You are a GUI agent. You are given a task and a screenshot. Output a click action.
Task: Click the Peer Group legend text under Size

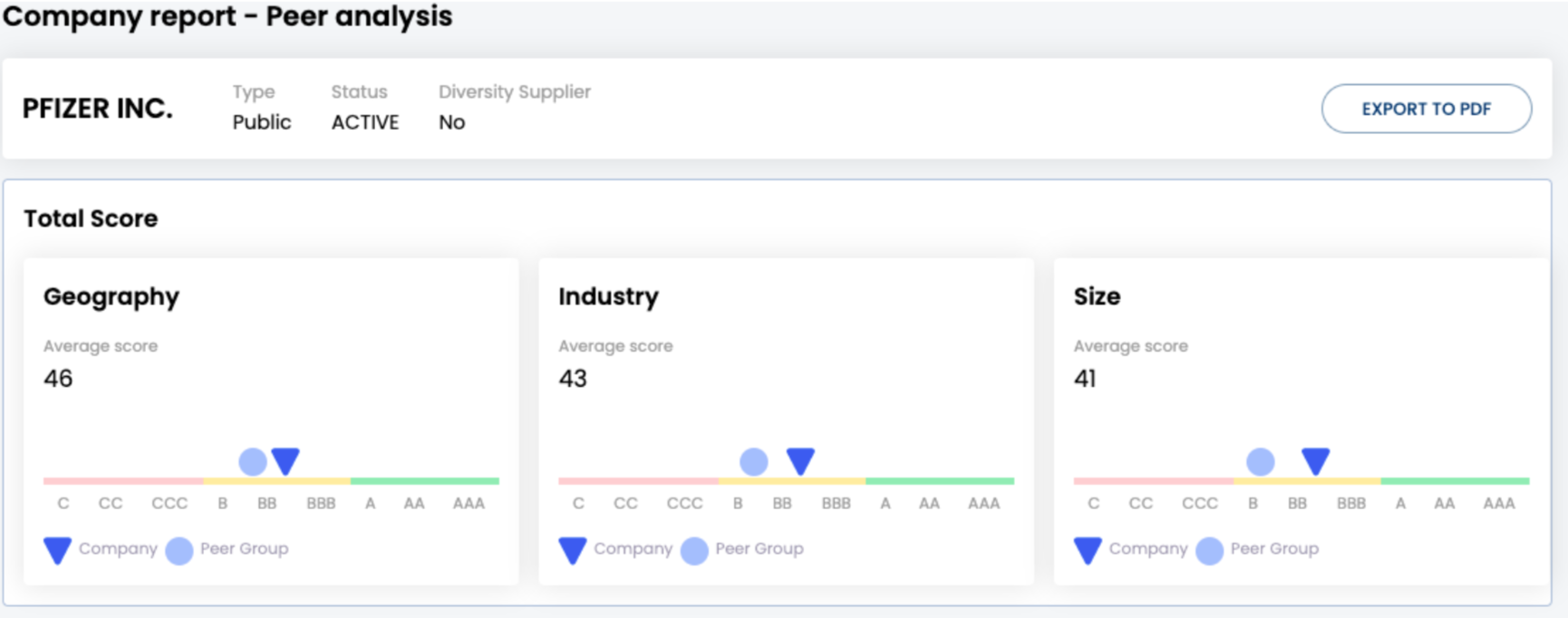1274,549
